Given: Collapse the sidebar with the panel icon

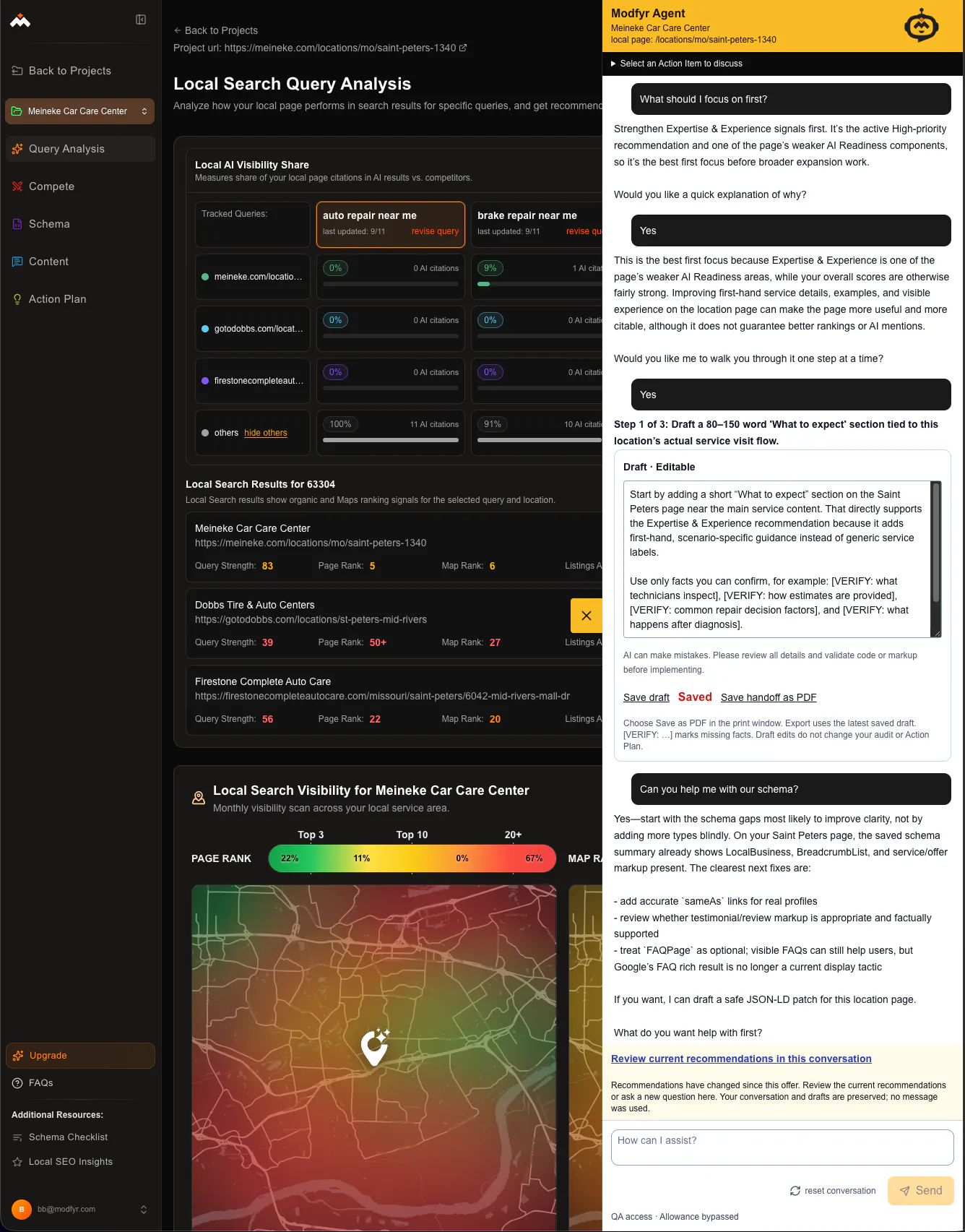Looking at the screenshot, I should 141,20.
